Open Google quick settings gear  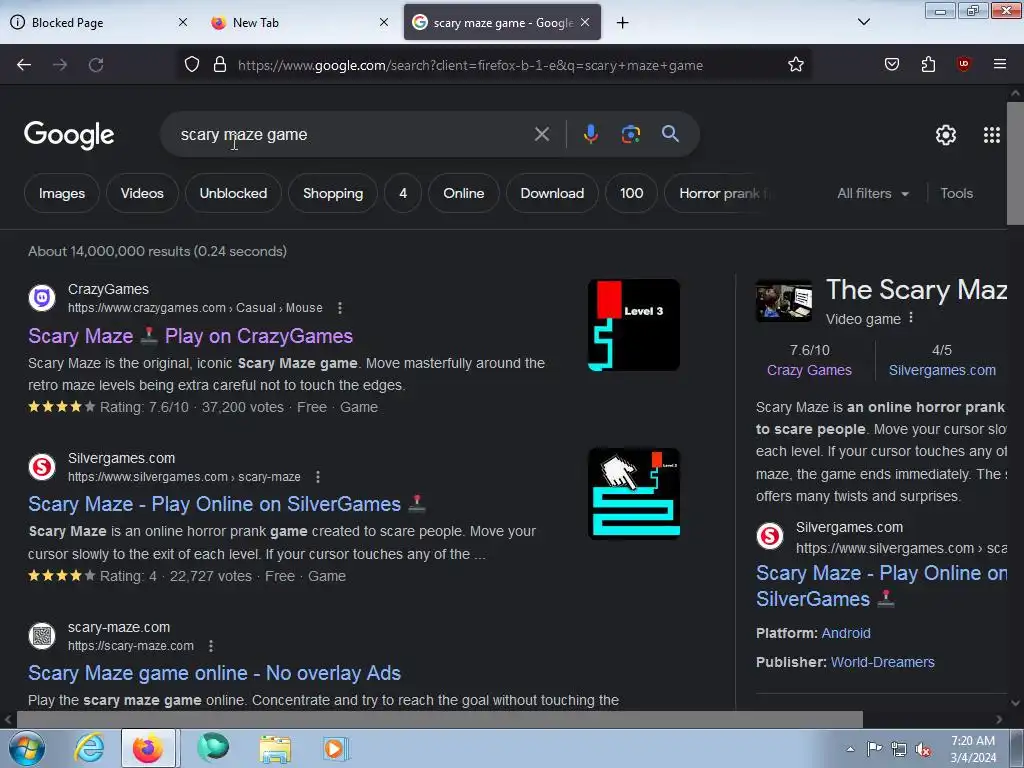click(x=946, y=135)
